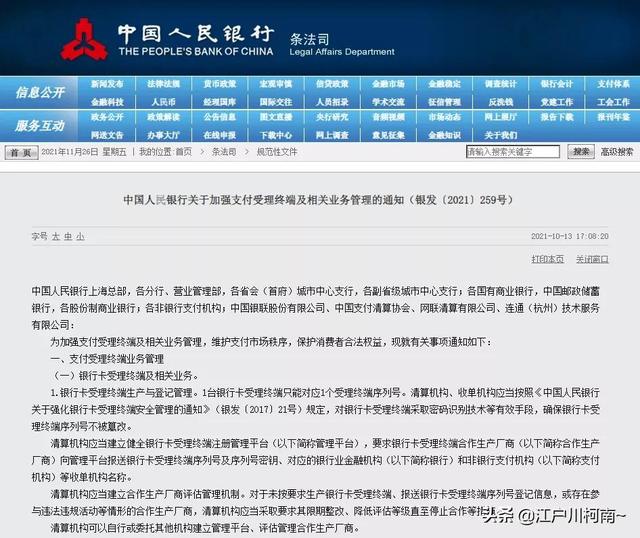Image resolution: width=640 pixels, height=538 pixels.
Task: Go to the 人员招录 section
Action: pyautogui.click(x=332, y=102)
